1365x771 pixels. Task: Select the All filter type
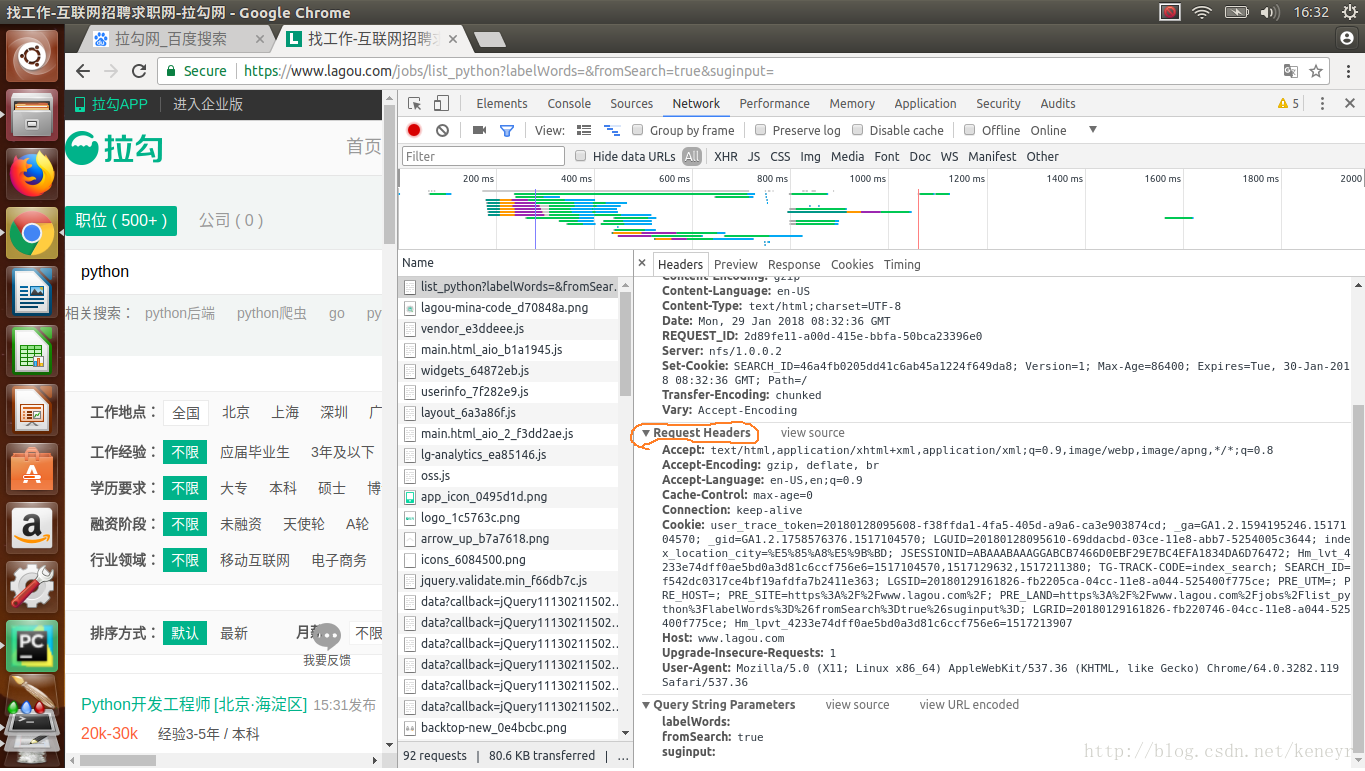coord(692,156)
